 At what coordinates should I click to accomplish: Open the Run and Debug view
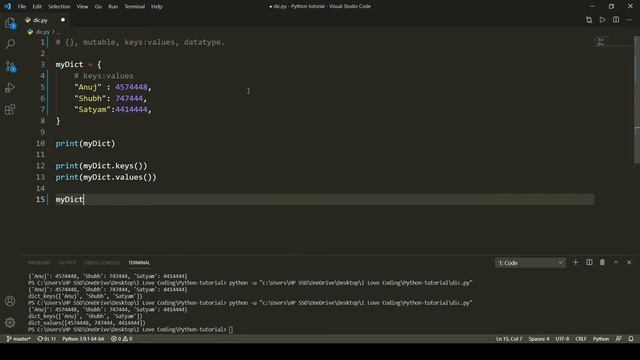[x=10, y=88]
